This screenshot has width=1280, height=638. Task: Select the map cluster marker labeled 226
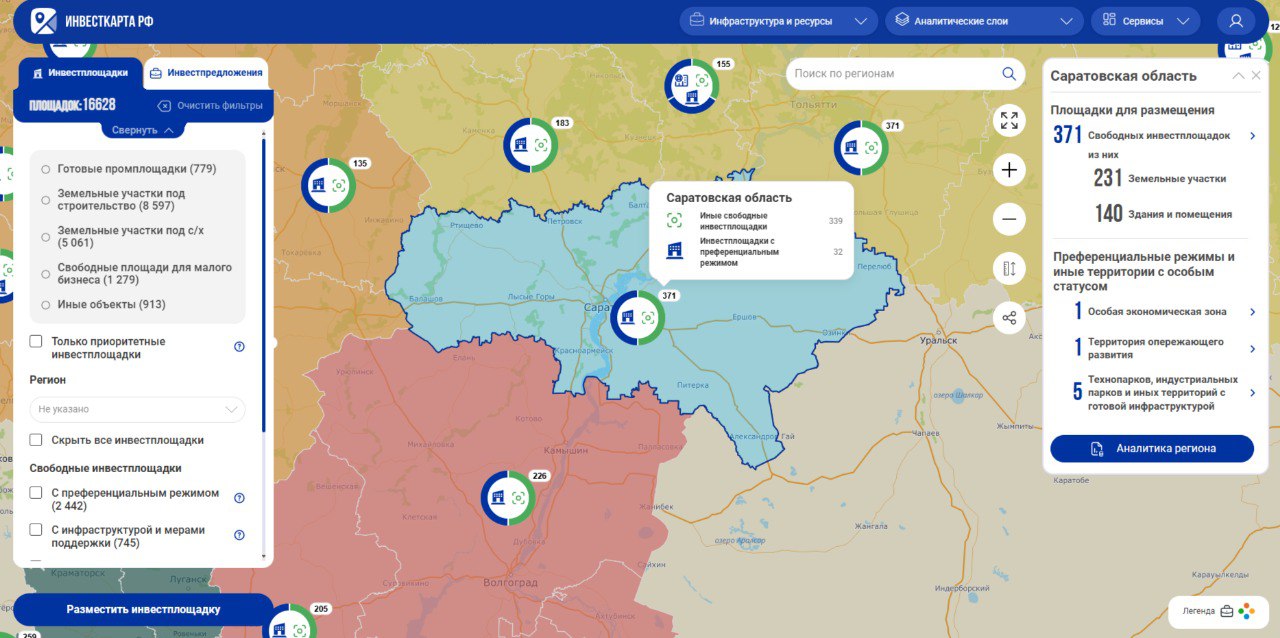[508, 498]
